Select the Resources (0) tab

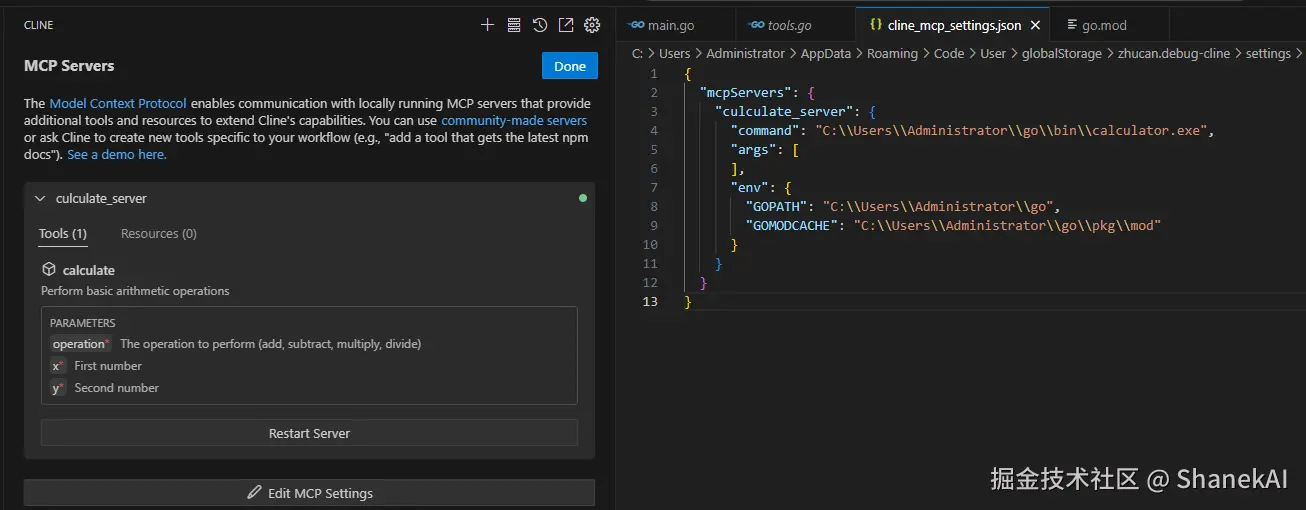tap(158, 234)
